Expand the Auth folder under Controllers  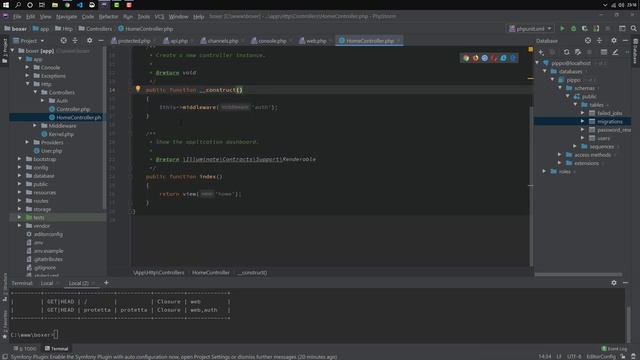click(x=42, y=100)
